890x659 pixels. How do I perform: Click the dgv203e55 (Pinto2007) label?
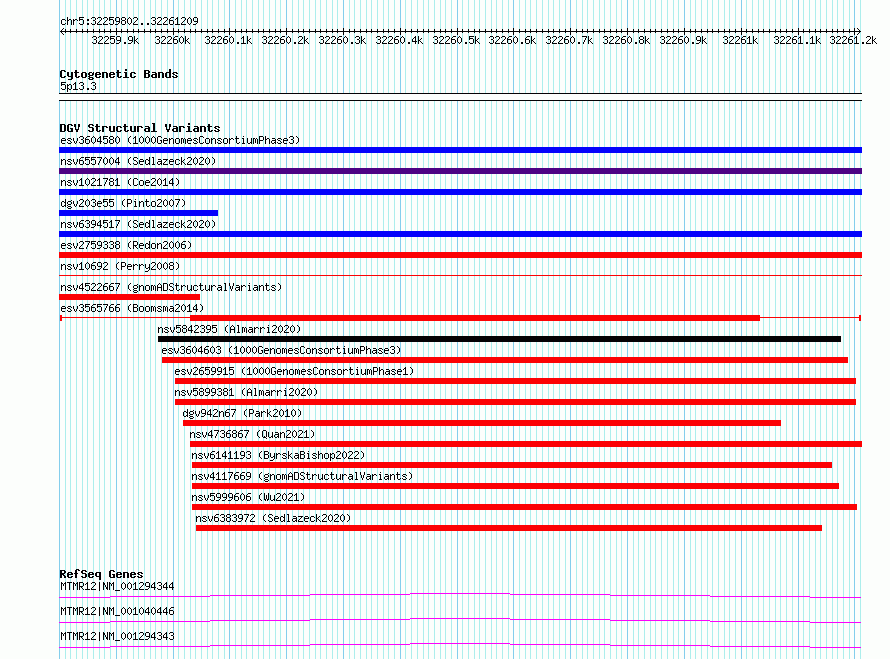(123, 203)
